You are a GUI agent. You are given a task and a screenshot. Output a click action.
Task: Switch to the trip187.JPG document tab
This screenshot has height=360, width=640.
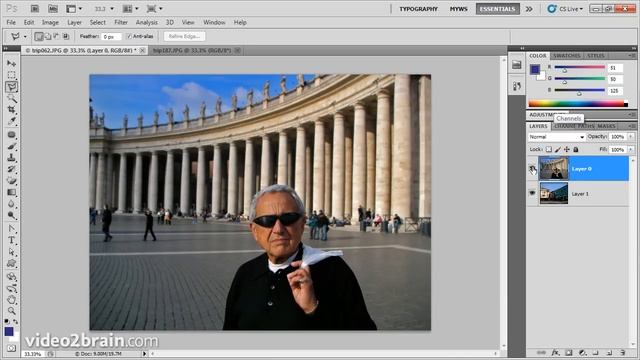(192, 50)
